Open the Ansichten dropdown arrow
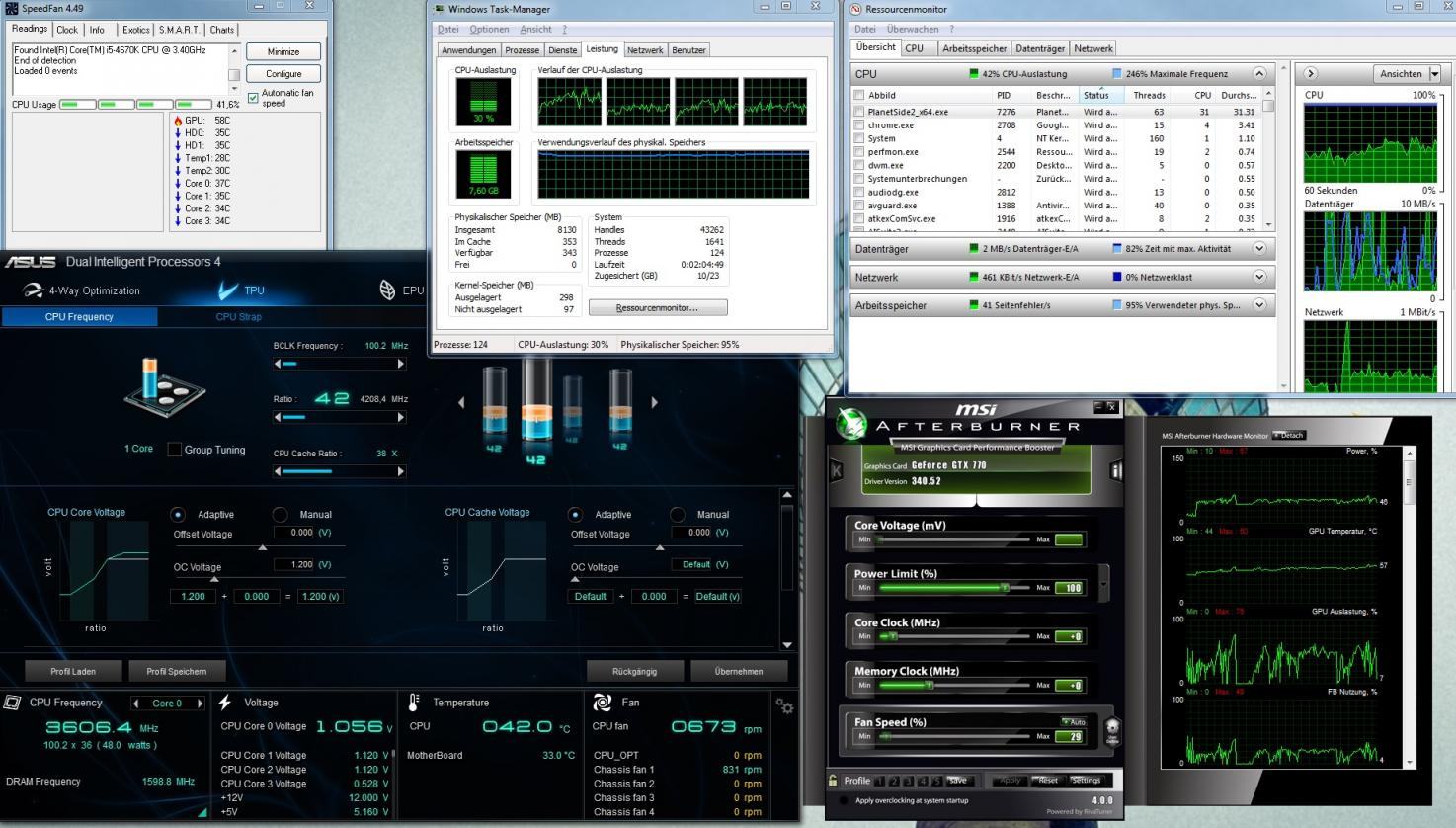 point(1435,73)
